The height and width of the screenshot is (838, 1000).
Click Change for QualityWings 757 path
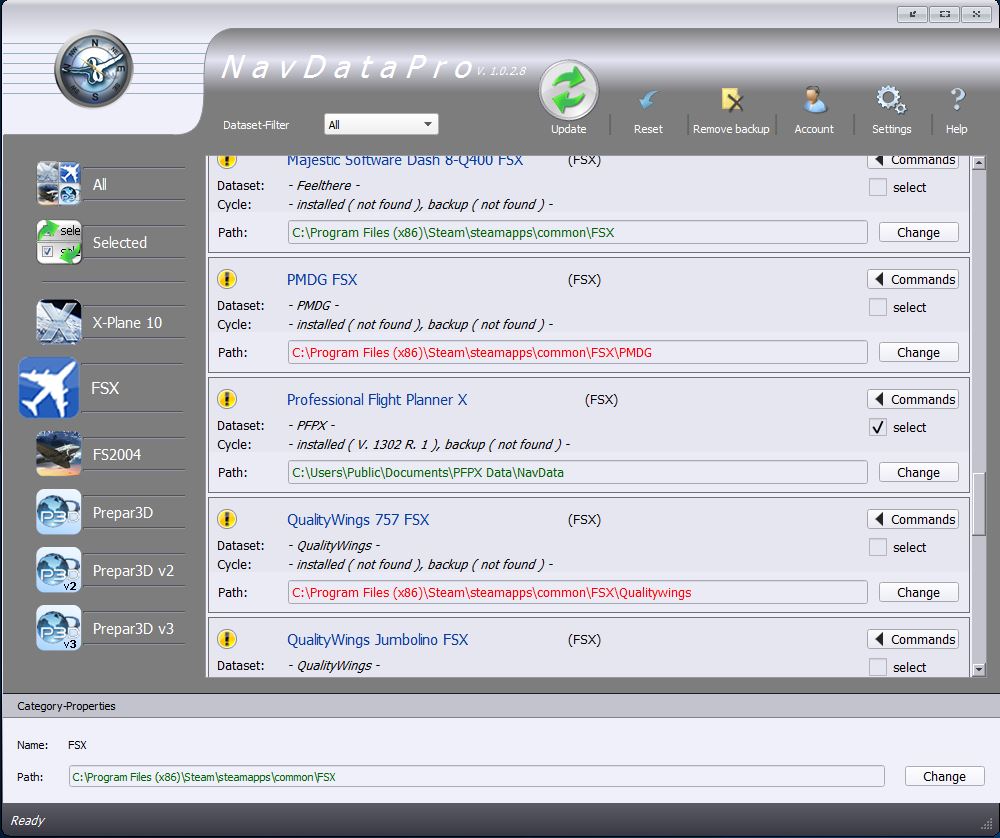[918, 592]
